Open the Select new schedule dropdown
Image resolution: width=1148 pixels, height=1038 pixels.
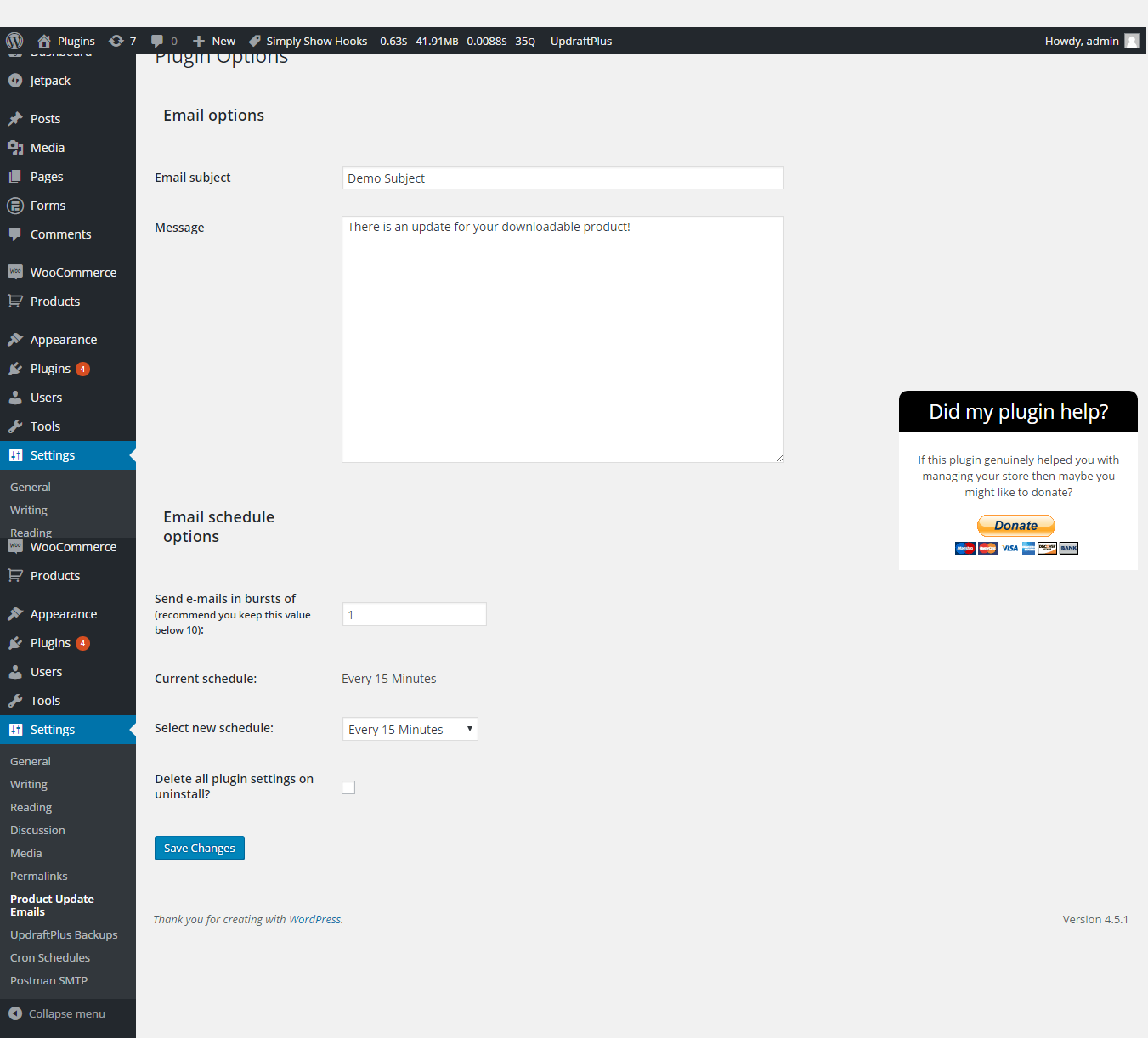click(410, 729)
